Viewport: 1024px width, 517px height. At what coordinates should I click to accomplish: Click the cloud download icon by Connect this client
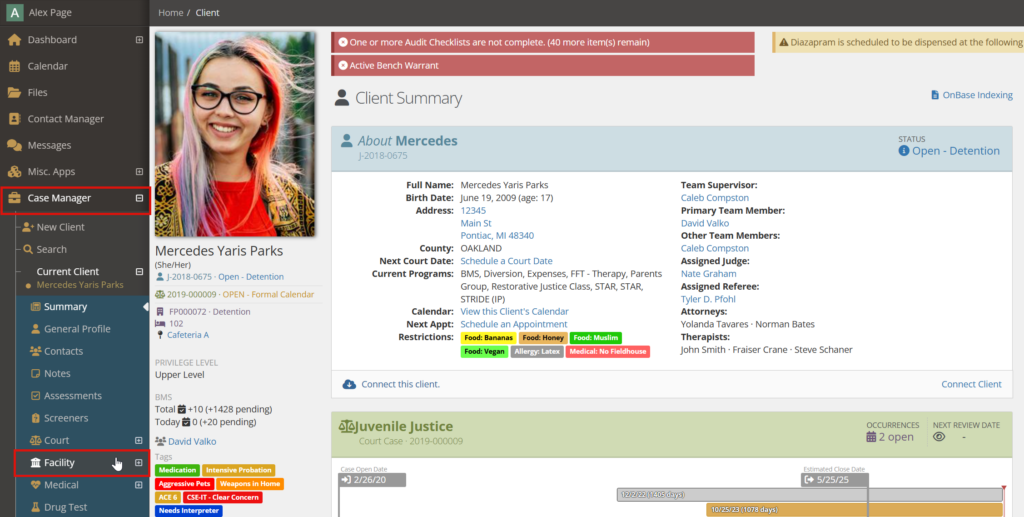click(349, 384)
